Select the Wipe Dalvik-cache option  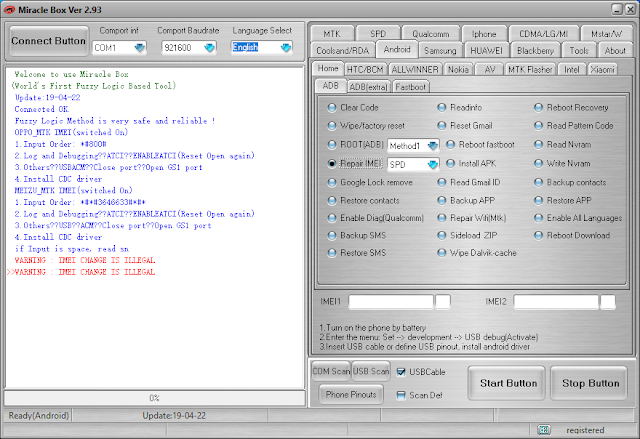point(442,253)
